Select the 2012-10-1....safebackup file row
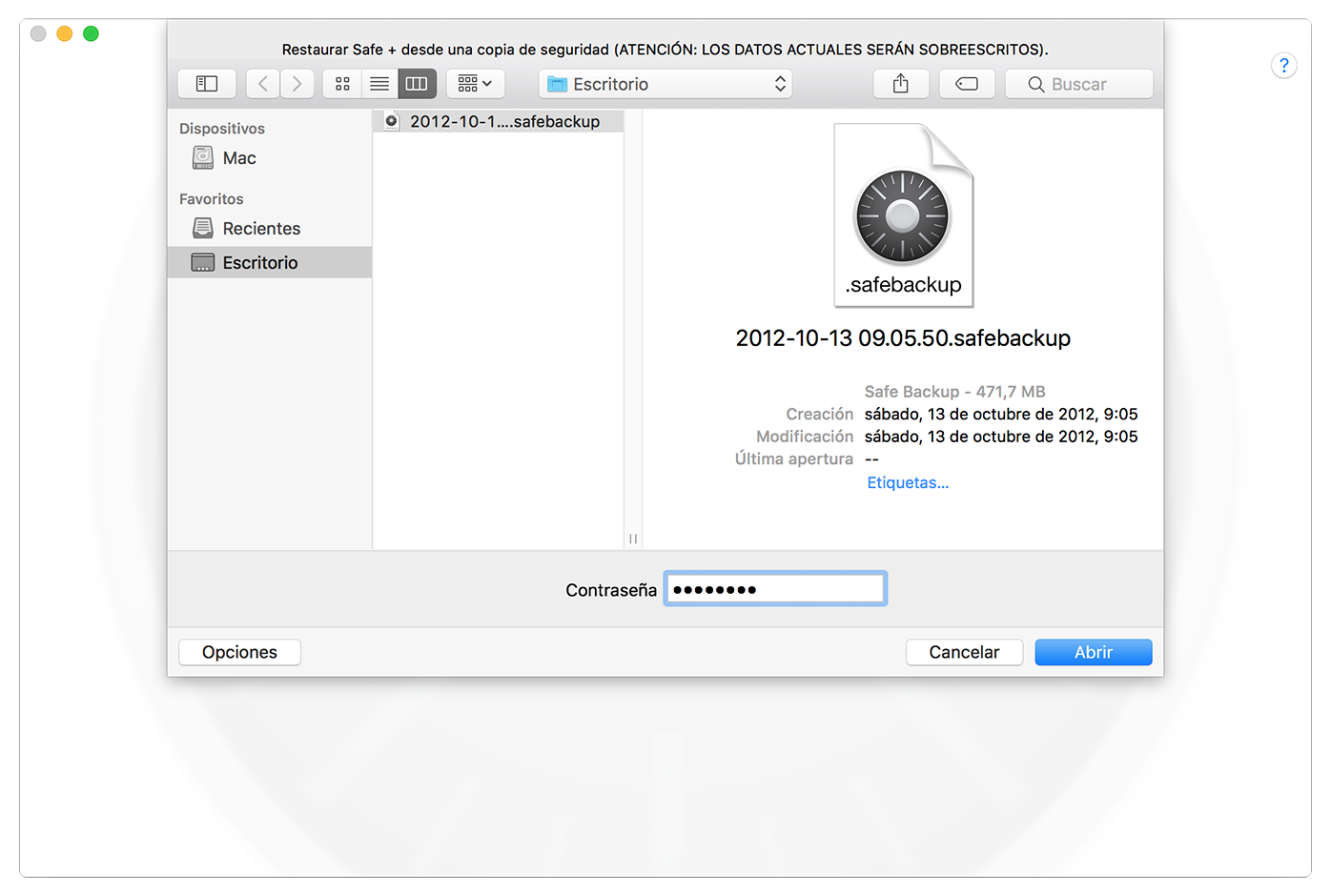Viewport: 1331px width, 896px height. 498,121
